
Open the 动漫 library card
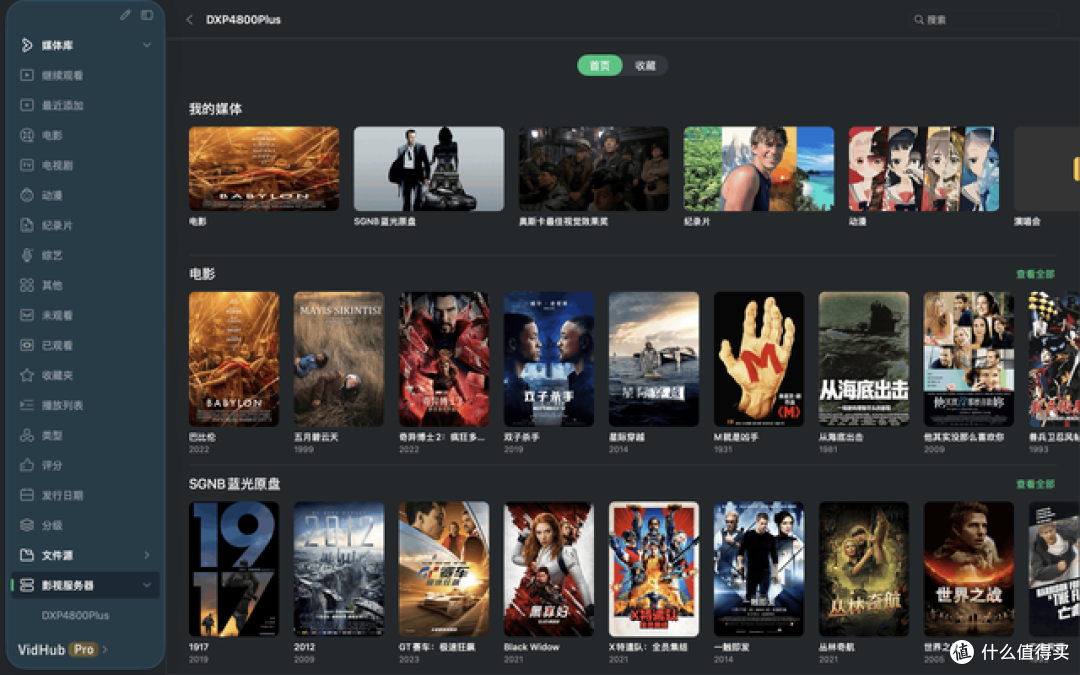[x=924, y=169]
